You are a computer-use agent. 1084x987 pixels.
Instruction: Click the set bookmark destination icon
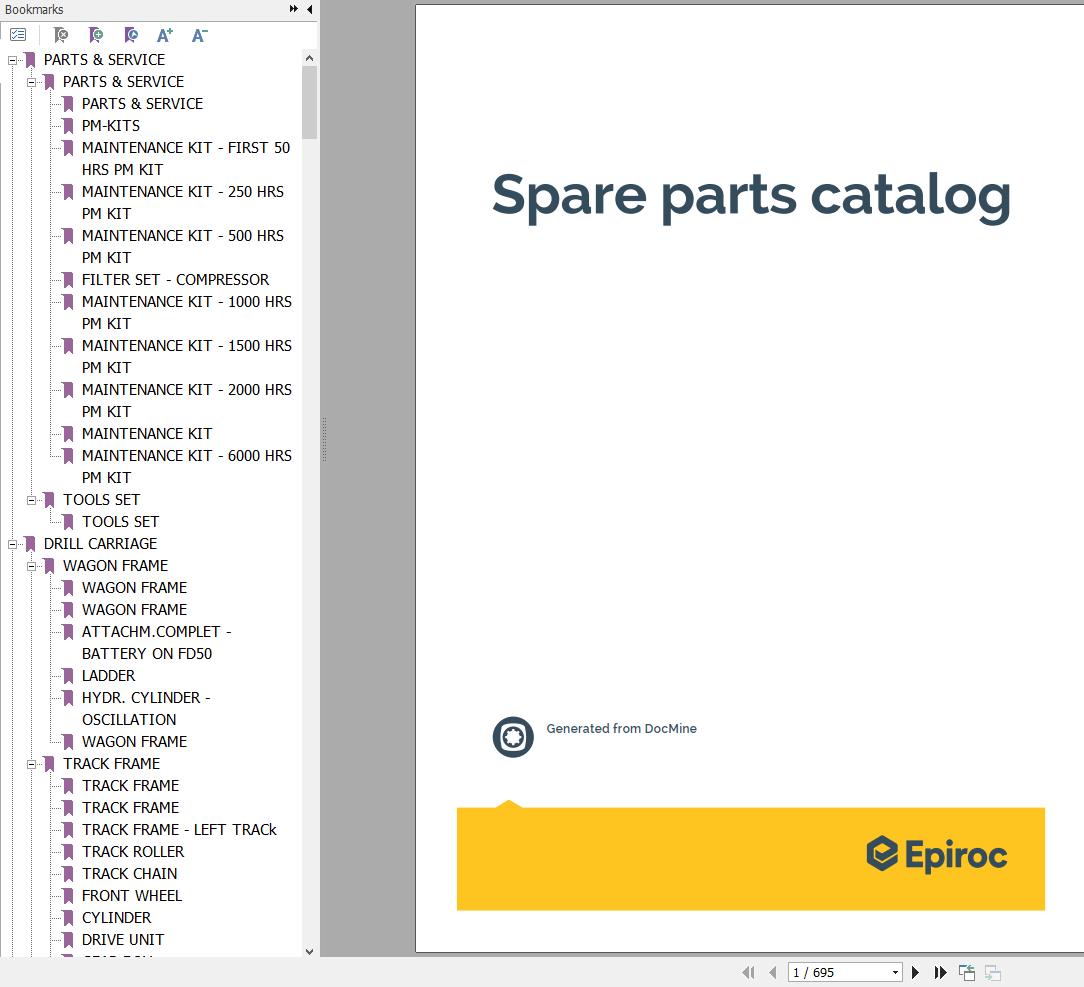coord(131,35)
